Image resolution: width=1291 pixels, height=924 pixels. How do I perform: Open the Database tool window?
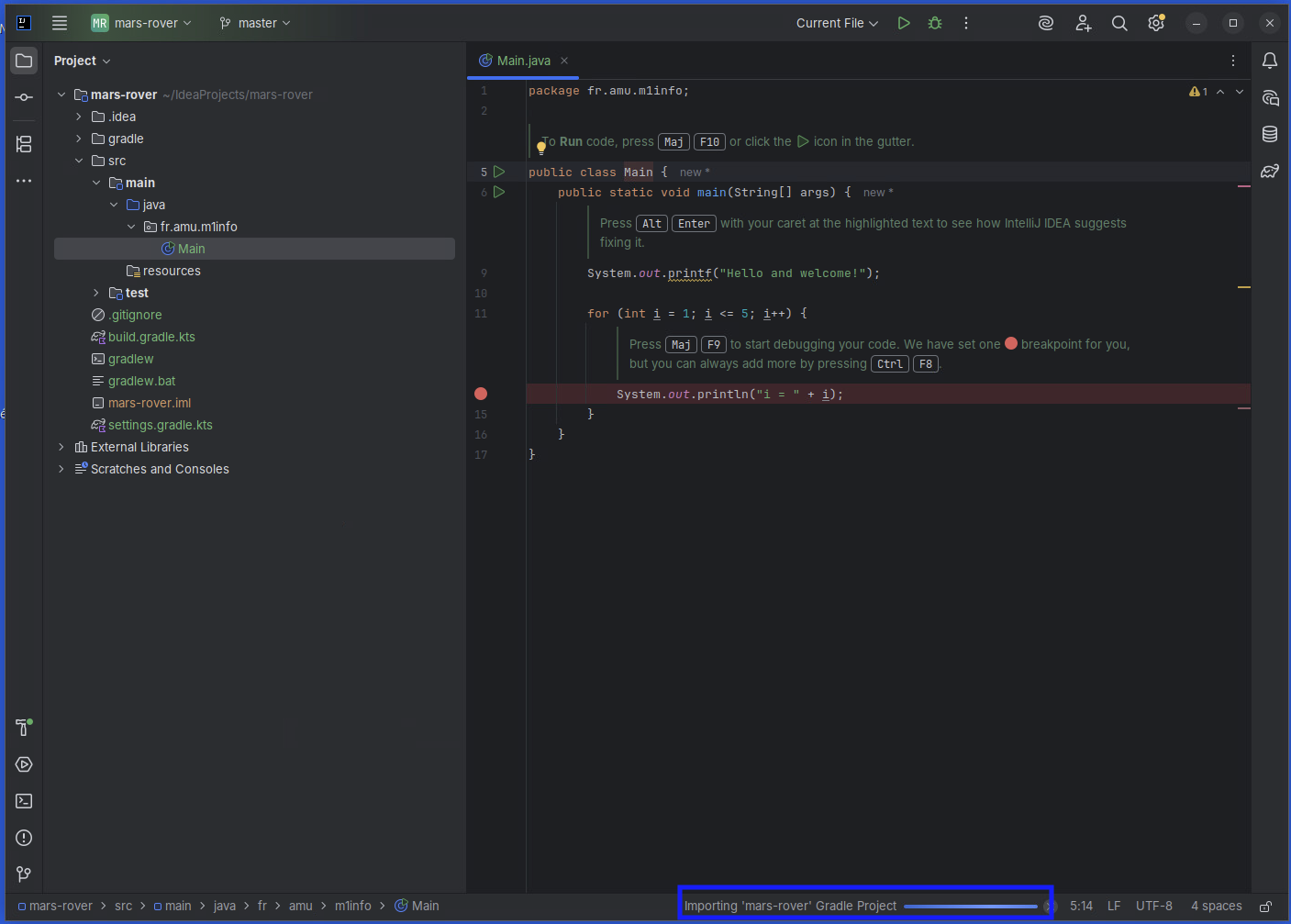pos(1270,134)
